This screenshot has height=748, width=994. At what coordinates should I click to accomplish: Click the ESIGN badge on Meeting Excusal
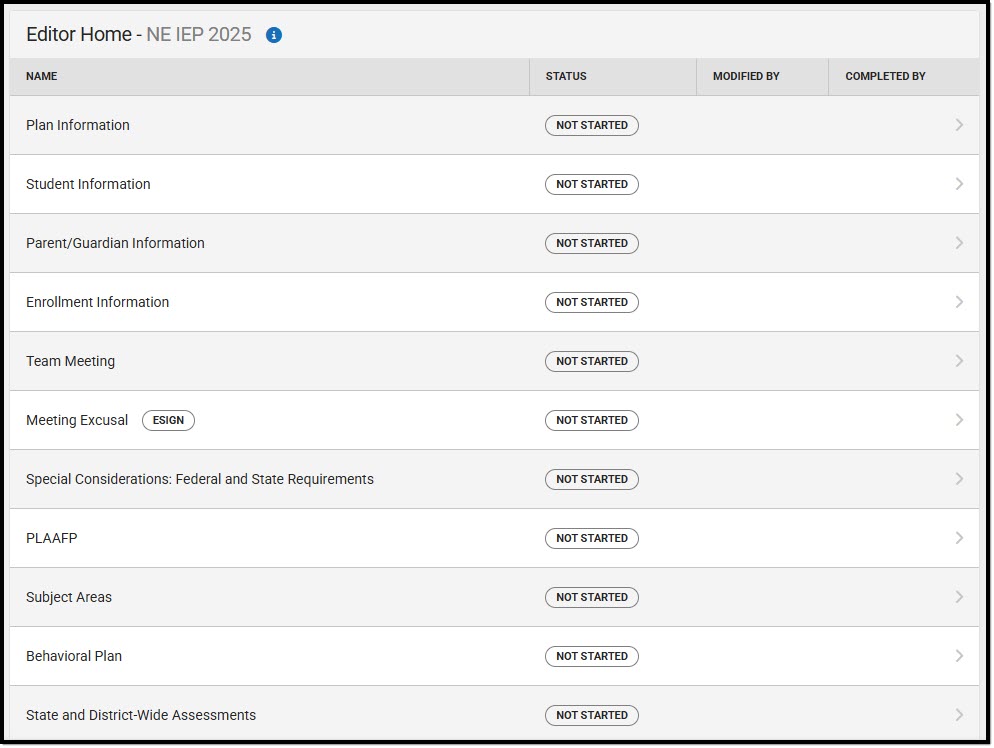point(168,420)
